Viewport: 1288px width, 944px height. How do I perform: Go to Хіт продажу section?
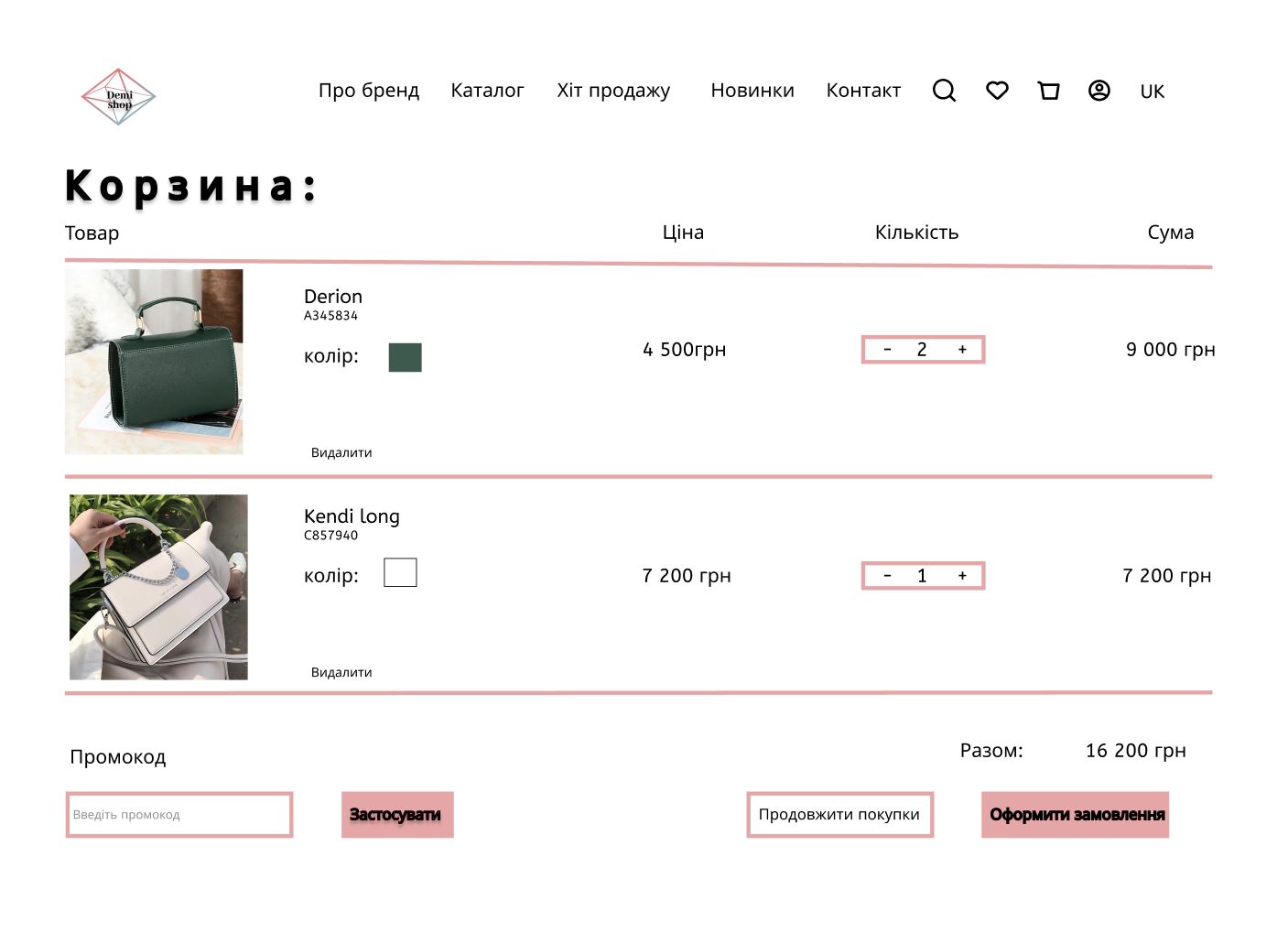click(x=613, y=91)
